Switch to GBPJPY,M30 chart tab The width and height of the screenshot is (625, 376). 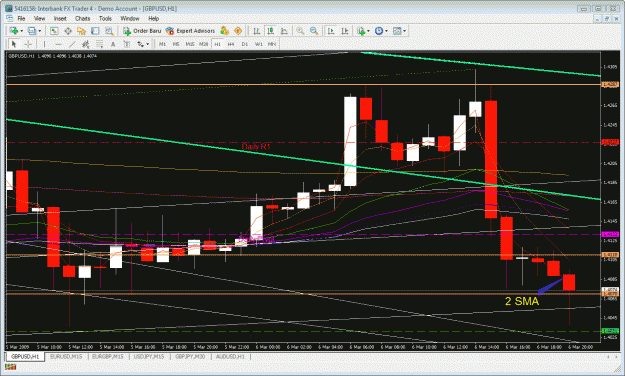coord(190,356)
